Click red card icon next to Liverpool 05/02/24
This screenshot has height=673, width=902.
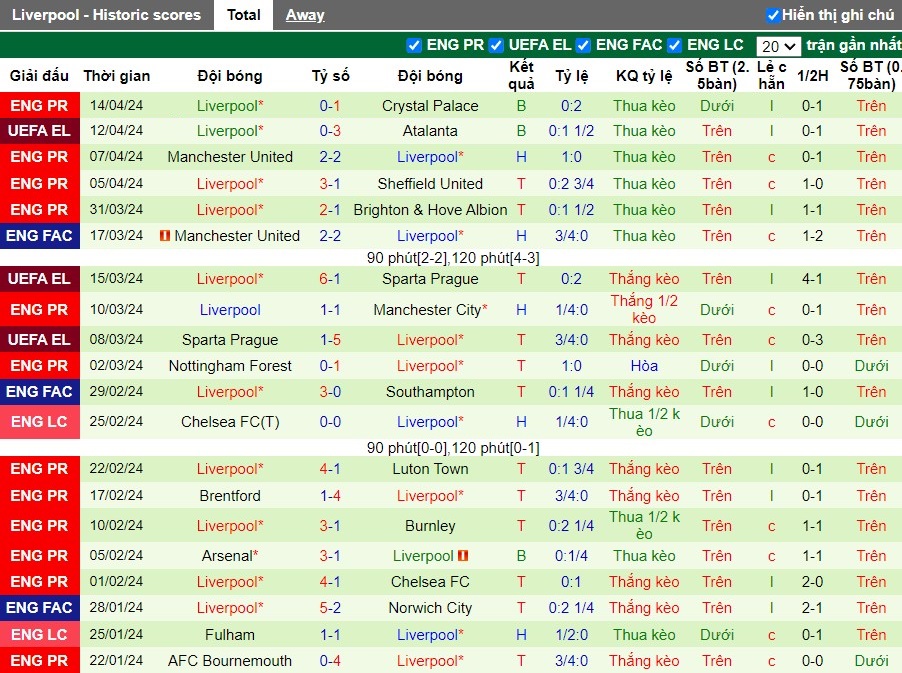point(463,556)
